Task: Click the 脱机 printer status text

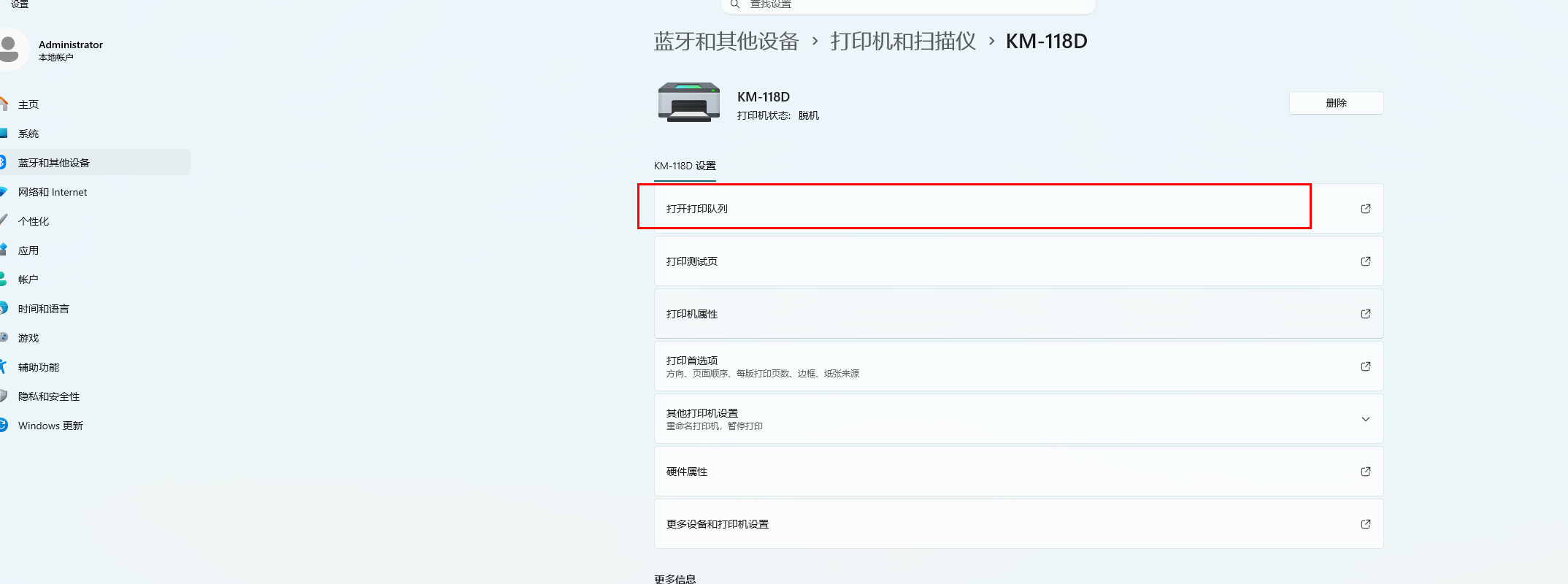Action: click(809, 115)
